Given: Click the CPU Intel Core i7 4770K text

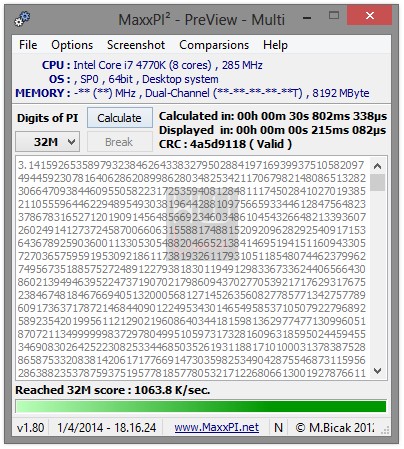Looking at the screenshot, I should (152, 65).
